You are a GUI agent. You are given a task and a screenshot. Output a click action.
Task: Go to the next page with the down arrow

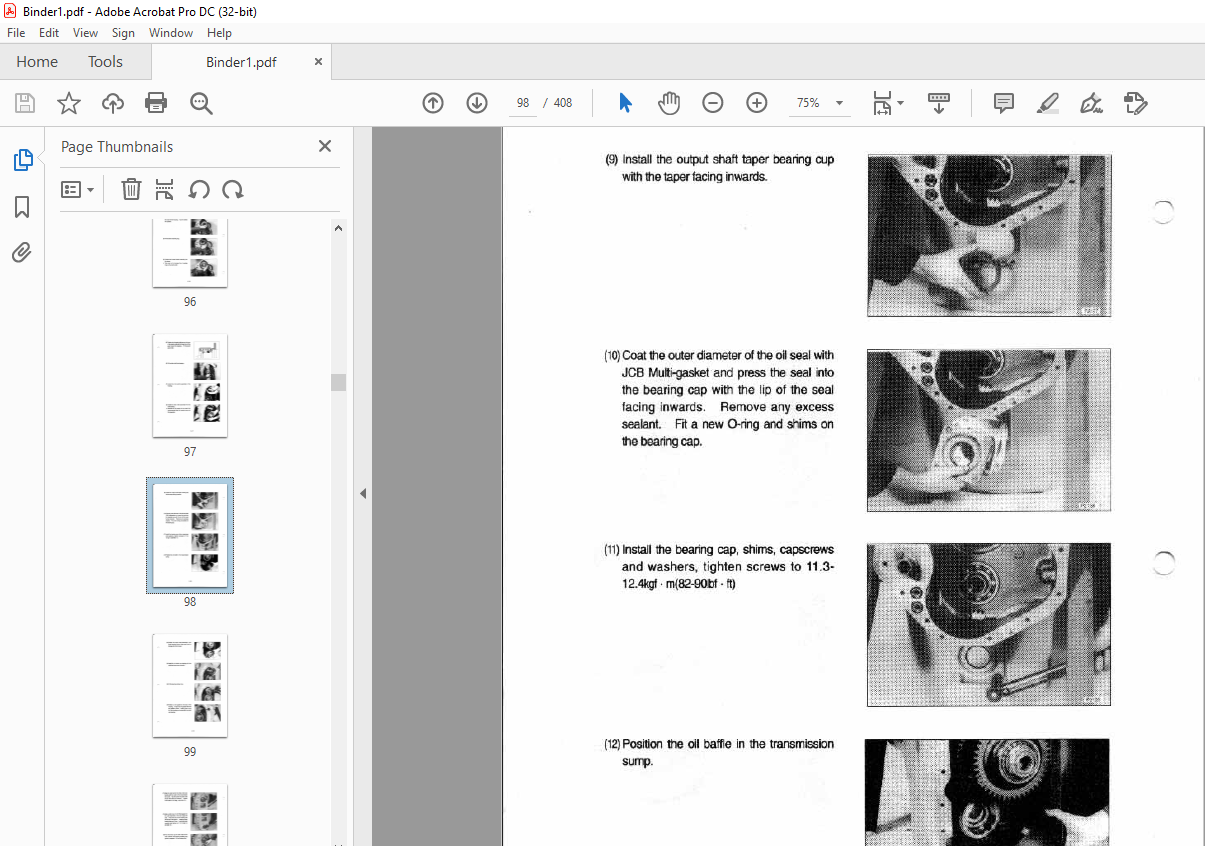[x=477, y=103]
